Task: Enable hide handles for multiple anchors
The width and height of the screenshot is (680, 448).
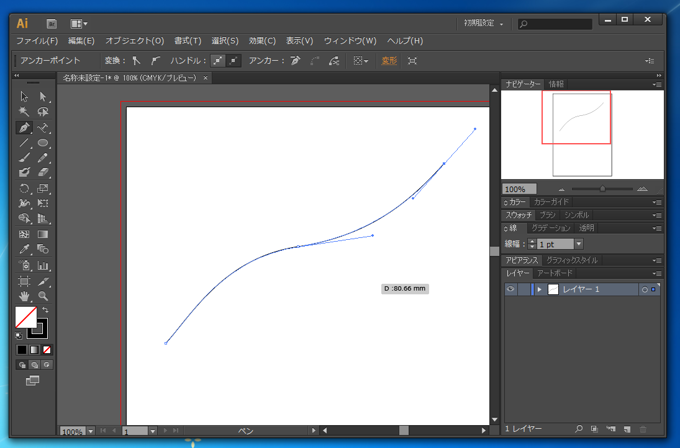Action: (x=233, y=61)
